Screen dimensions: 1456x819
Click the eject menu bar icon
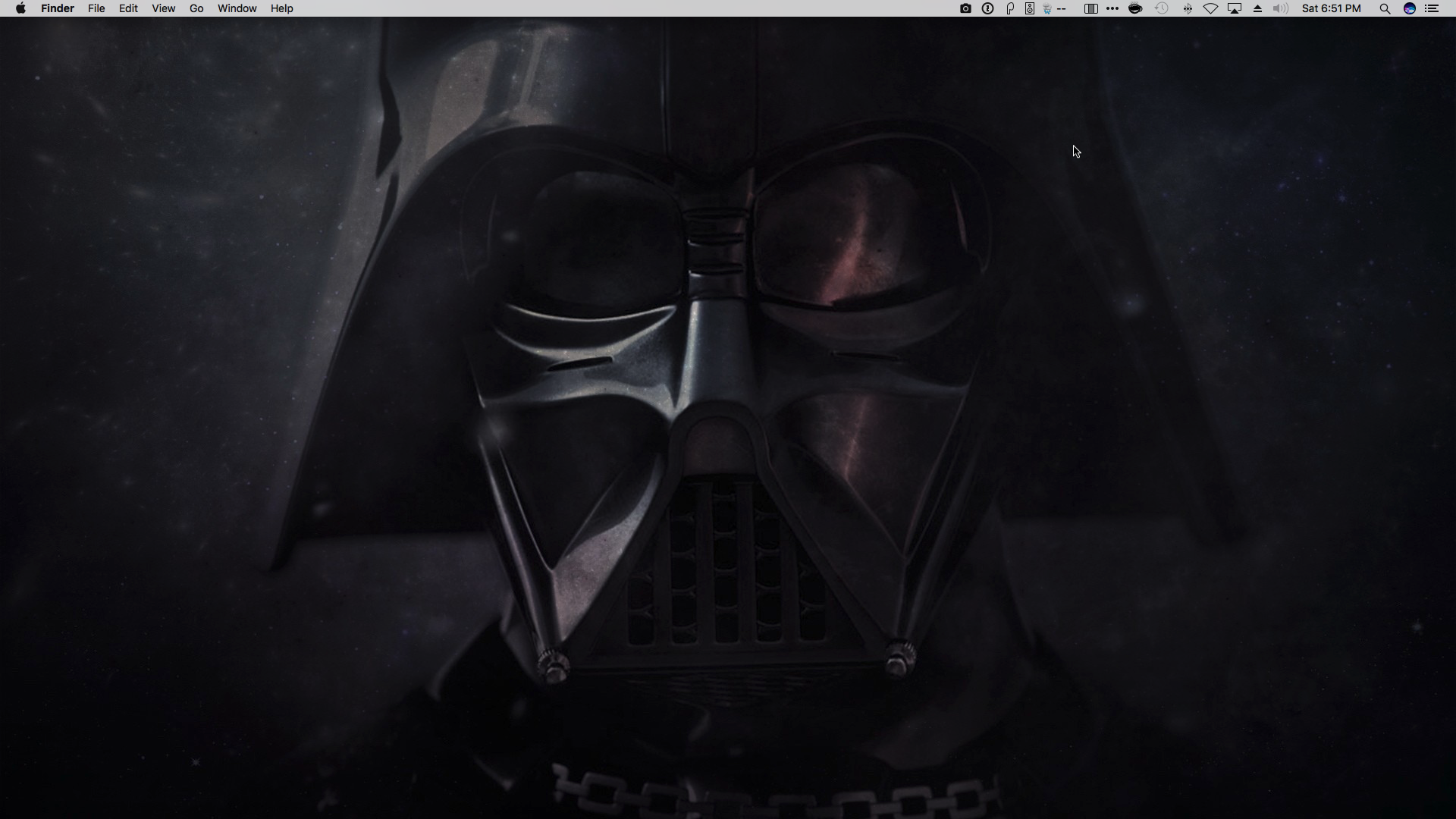[x=1258, y=8]
